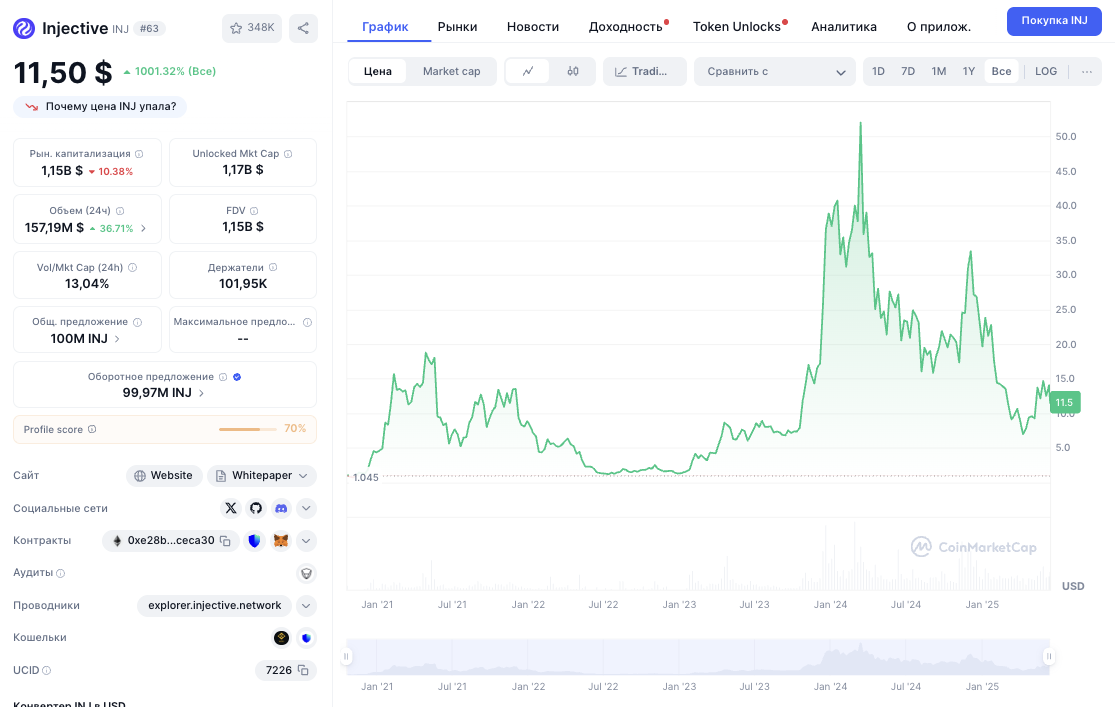
Task: Click right handle of chart range slider
Action: click(1048, 656)
